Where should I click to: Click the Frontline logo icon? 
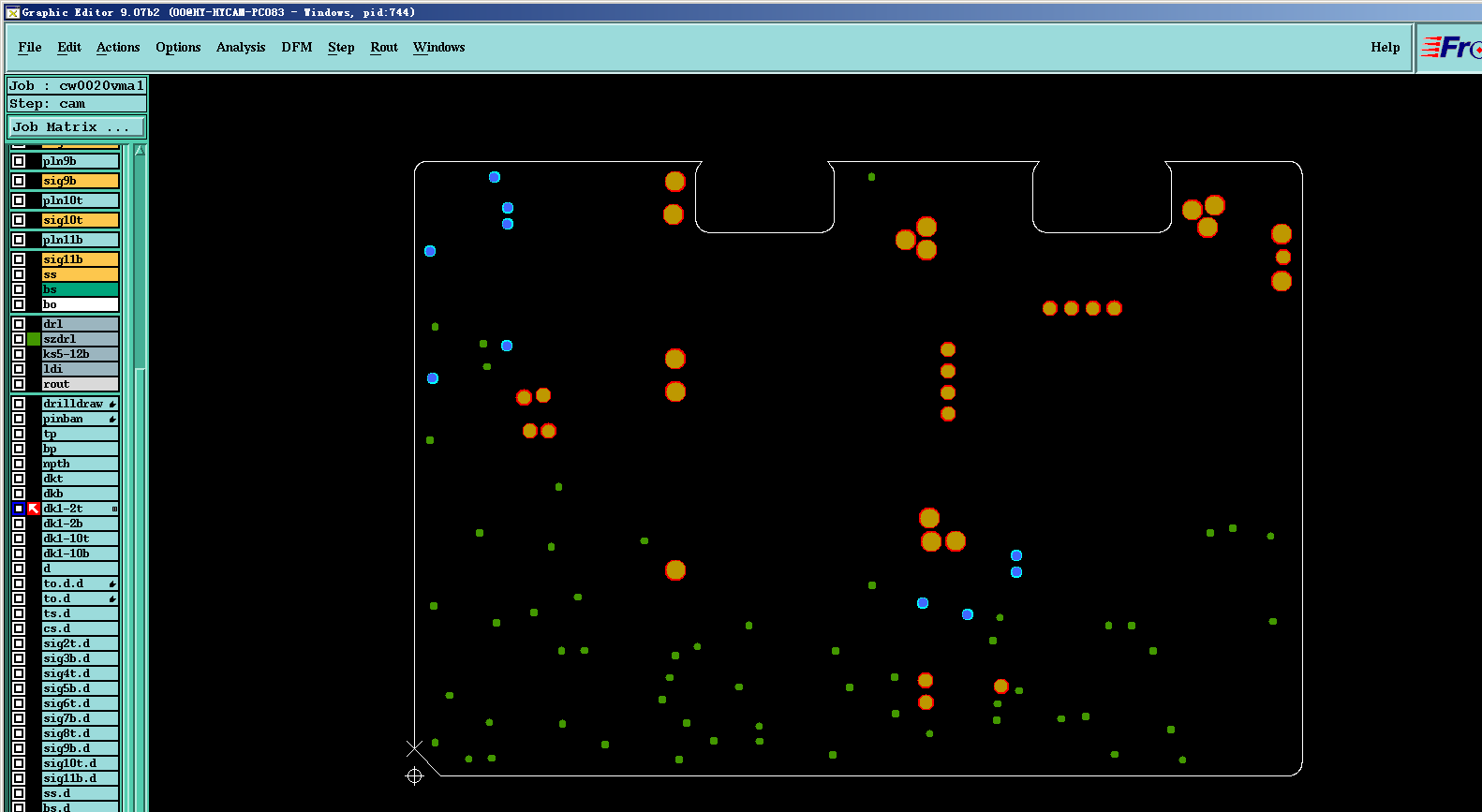point(1451,47)
